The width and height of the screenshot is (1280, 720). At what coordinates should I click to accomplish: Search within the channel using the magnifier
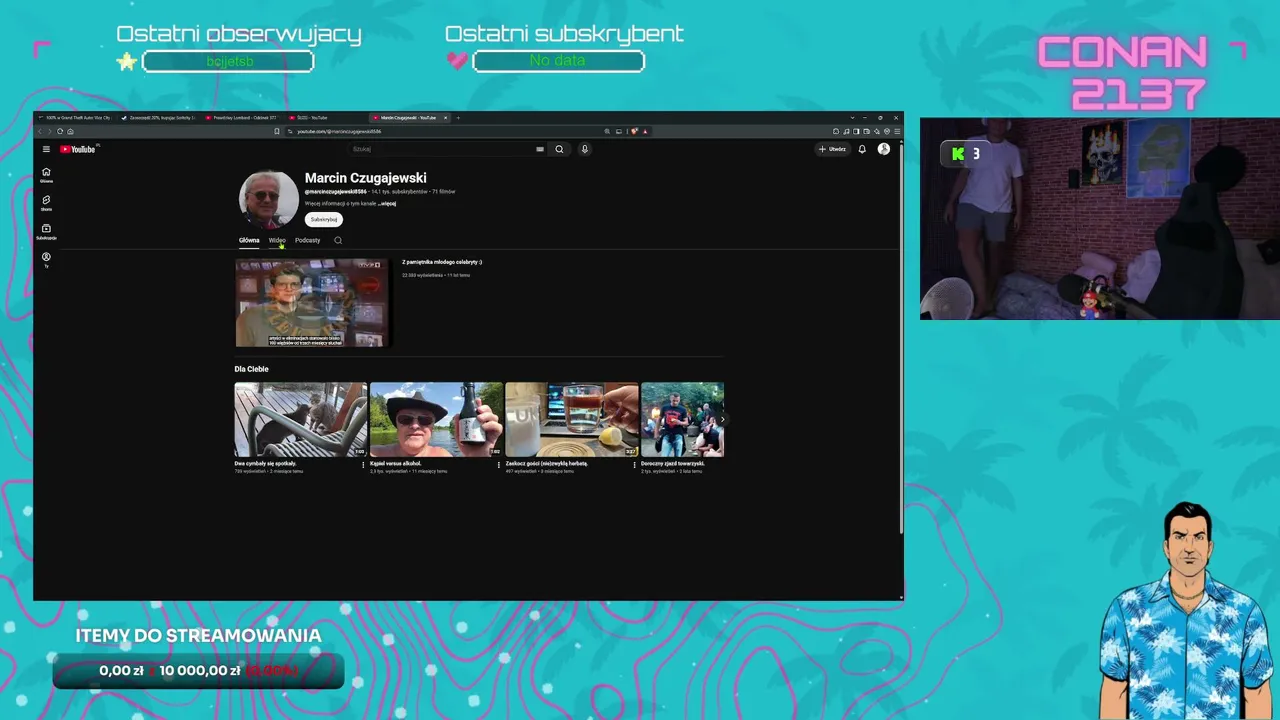[338, 240]
